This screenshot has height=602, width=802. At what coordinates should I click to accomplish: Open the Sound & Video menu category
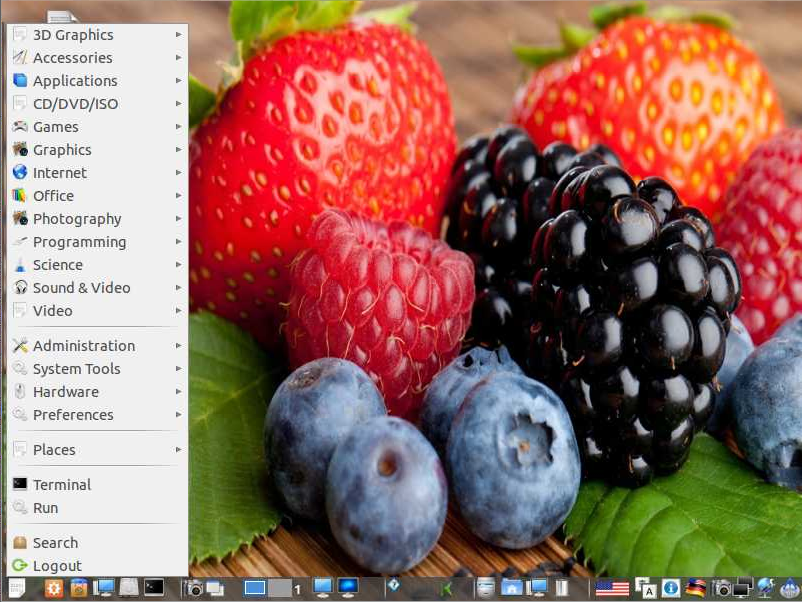pos(97,287)
